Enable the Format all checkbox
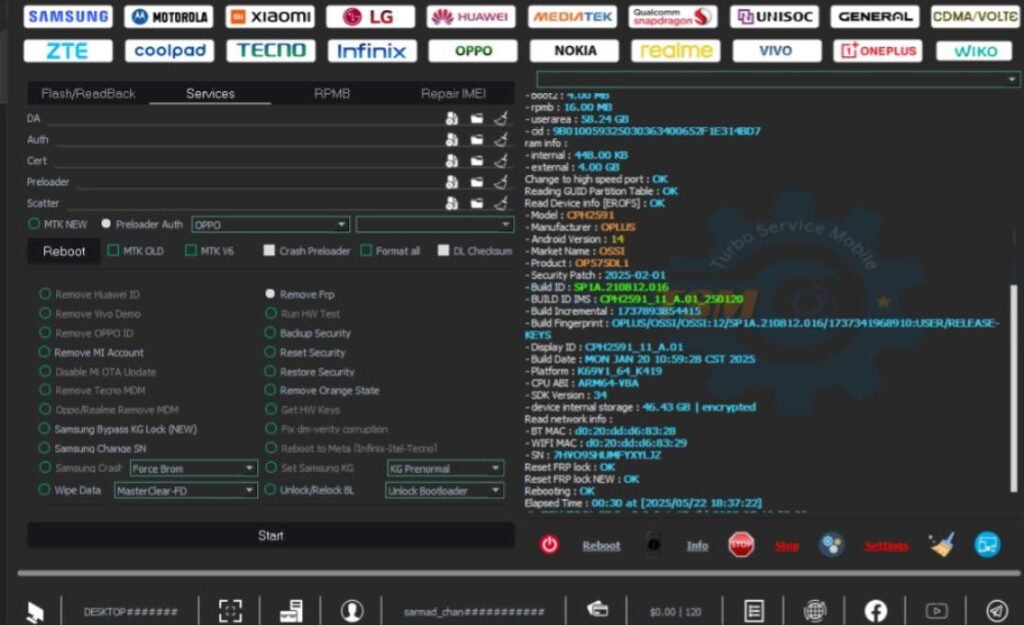This screenshot has width=1024, height=625. click(366, 251)
